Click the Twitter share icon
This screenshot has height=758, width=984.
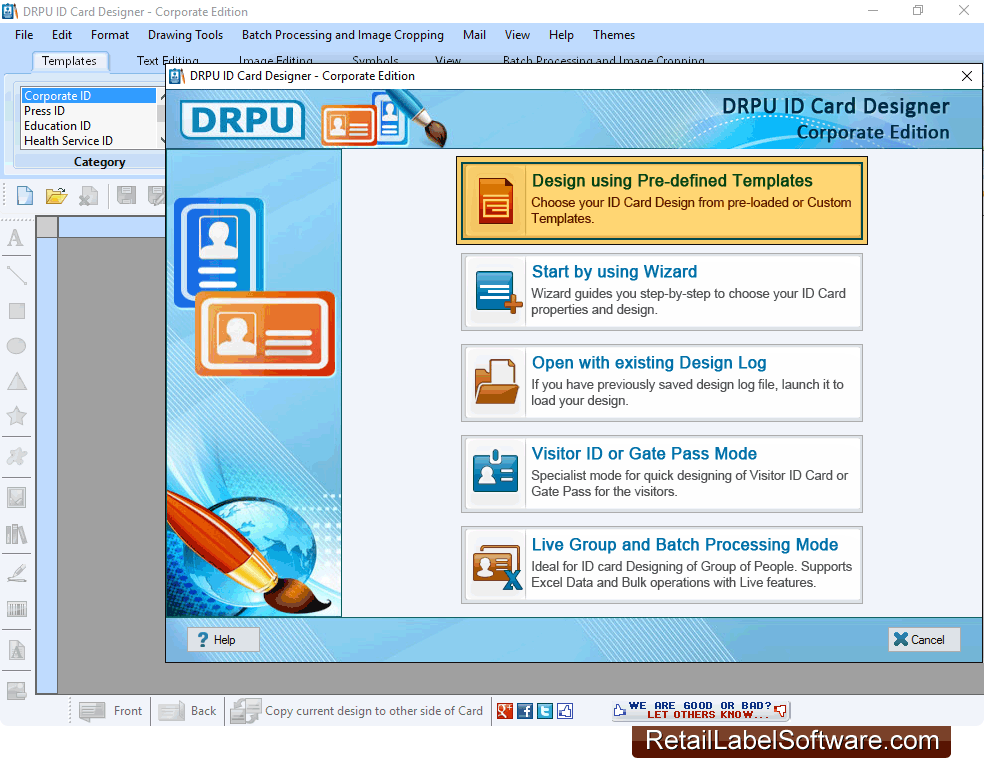(544, 710)
